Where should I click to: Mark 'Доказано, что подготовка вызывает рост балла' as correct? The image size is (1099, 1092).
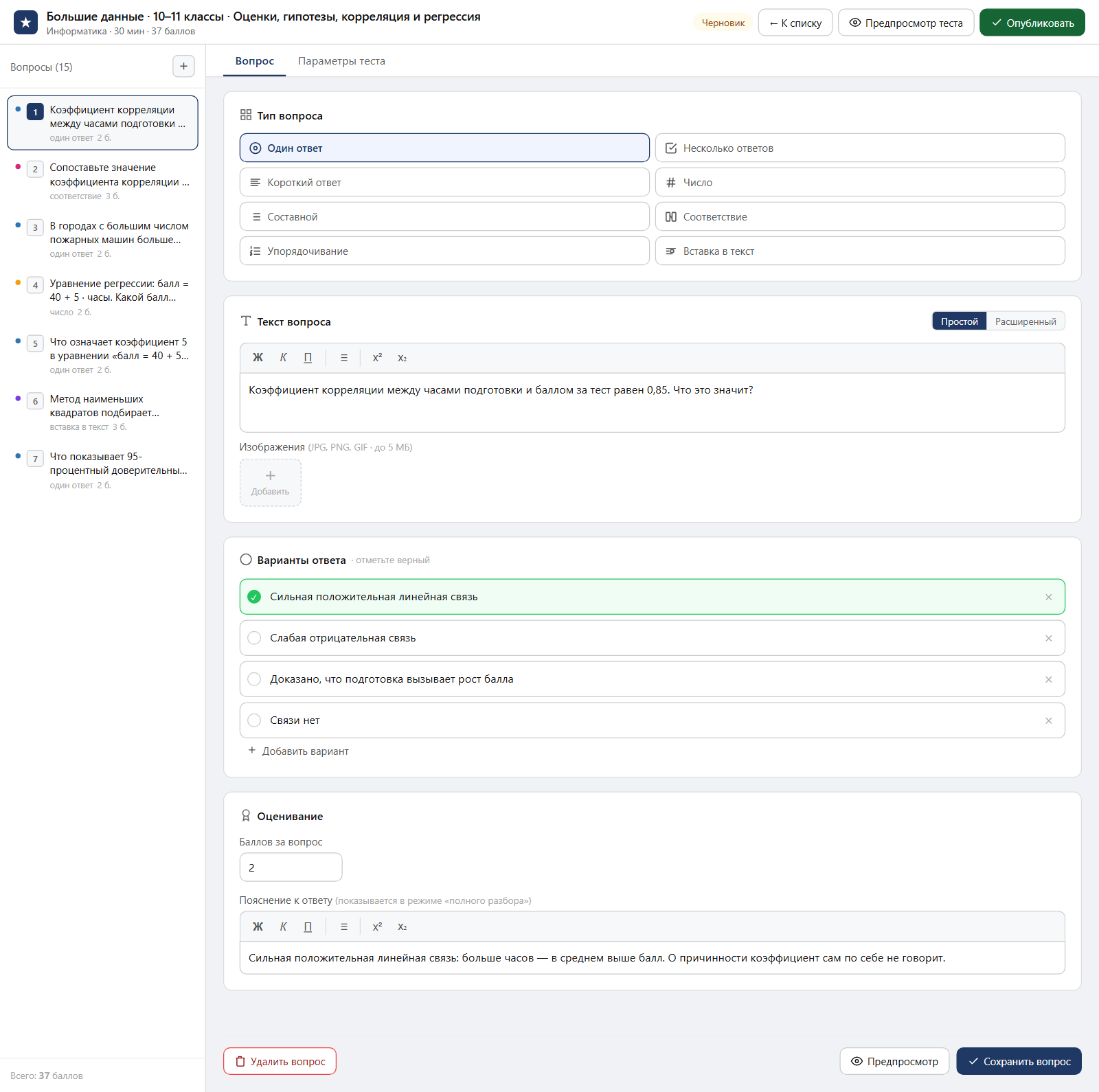pyautogui.click(x=254, y=679)
